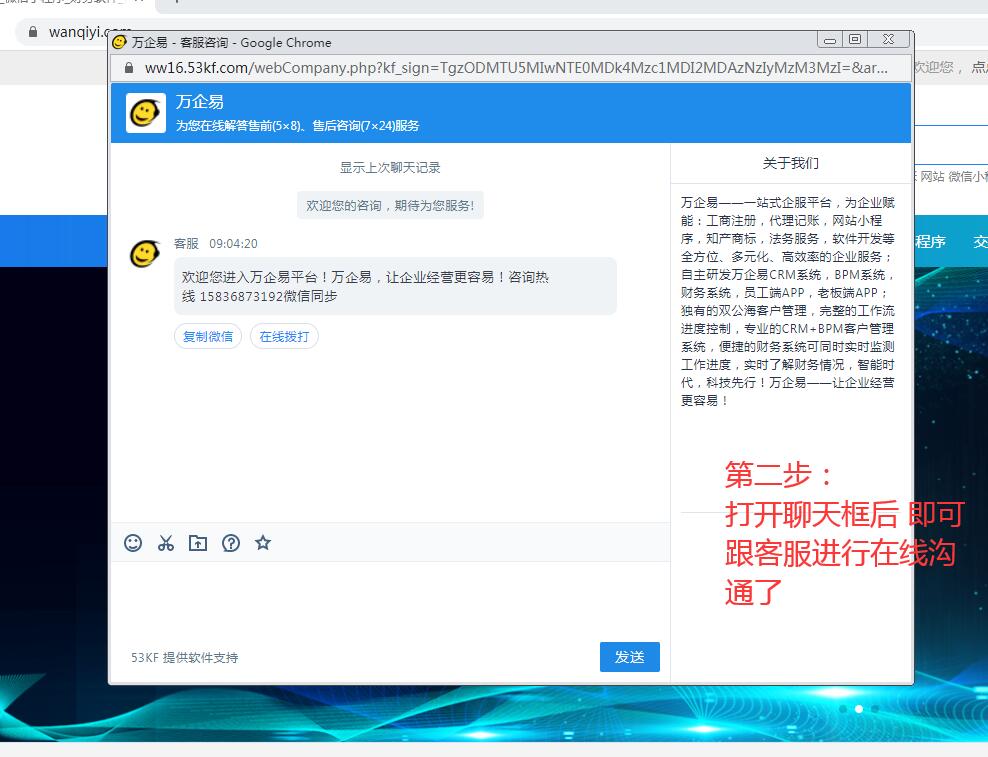Click the lock icon in popup address bar
This screenshot has height=757, width=988.
click(x=129, y=67)
